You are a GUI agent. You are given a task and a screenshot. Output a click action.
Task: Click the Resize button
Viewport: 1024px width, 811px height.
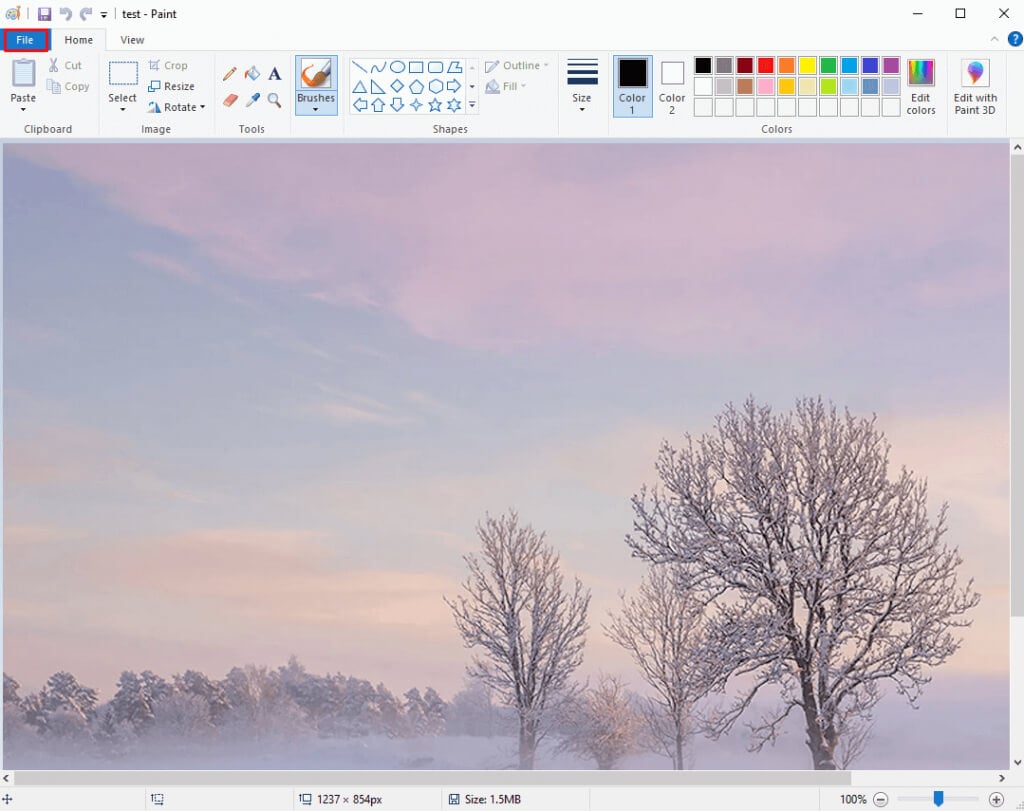tap(171, 86)
